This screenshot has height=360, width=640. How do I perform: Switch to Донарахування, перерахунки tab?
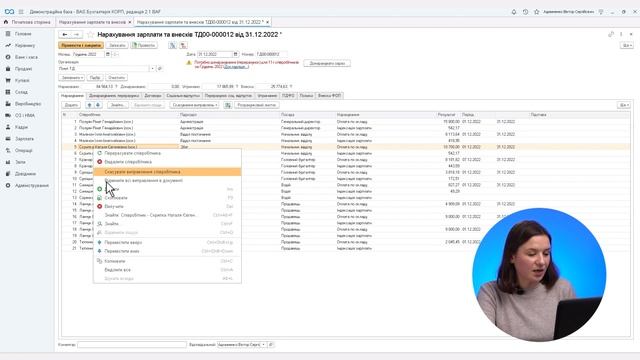tap(114, 96)
